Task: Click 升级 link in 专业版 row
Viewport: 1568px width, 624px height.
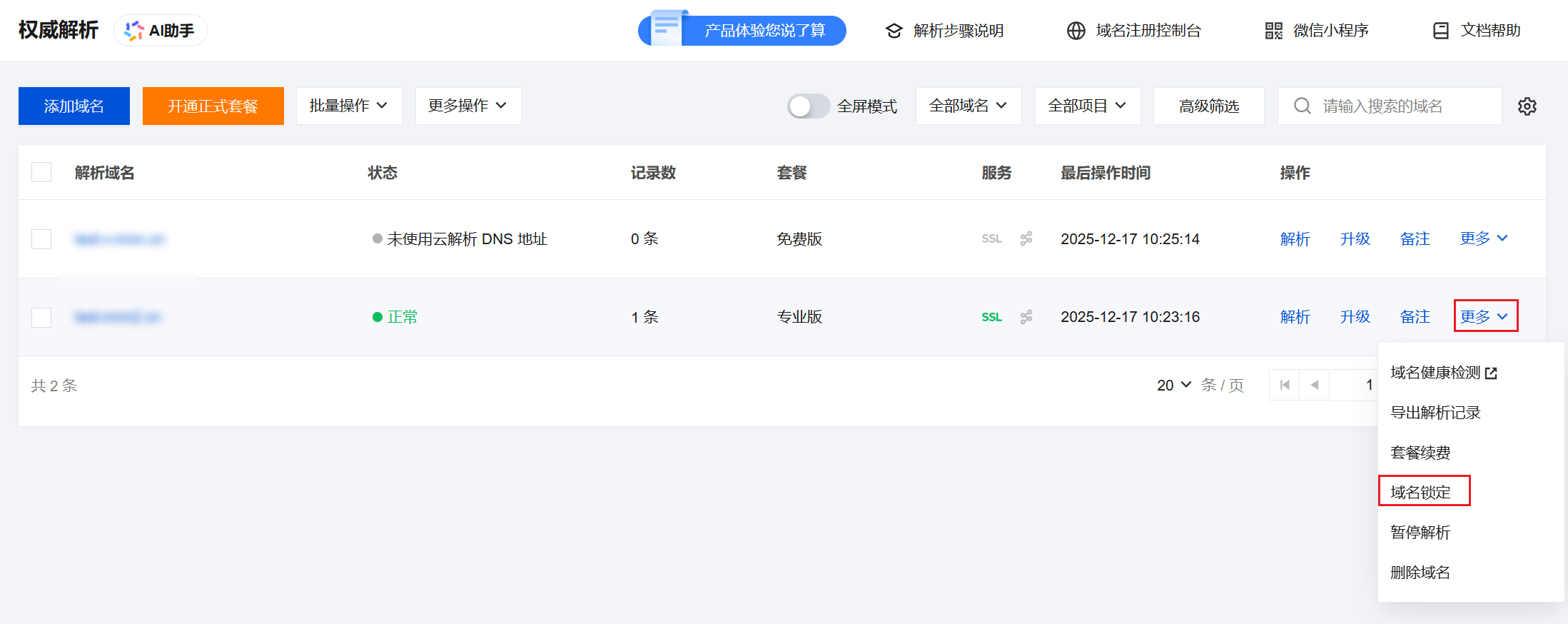Action: tap(1355, 317)
